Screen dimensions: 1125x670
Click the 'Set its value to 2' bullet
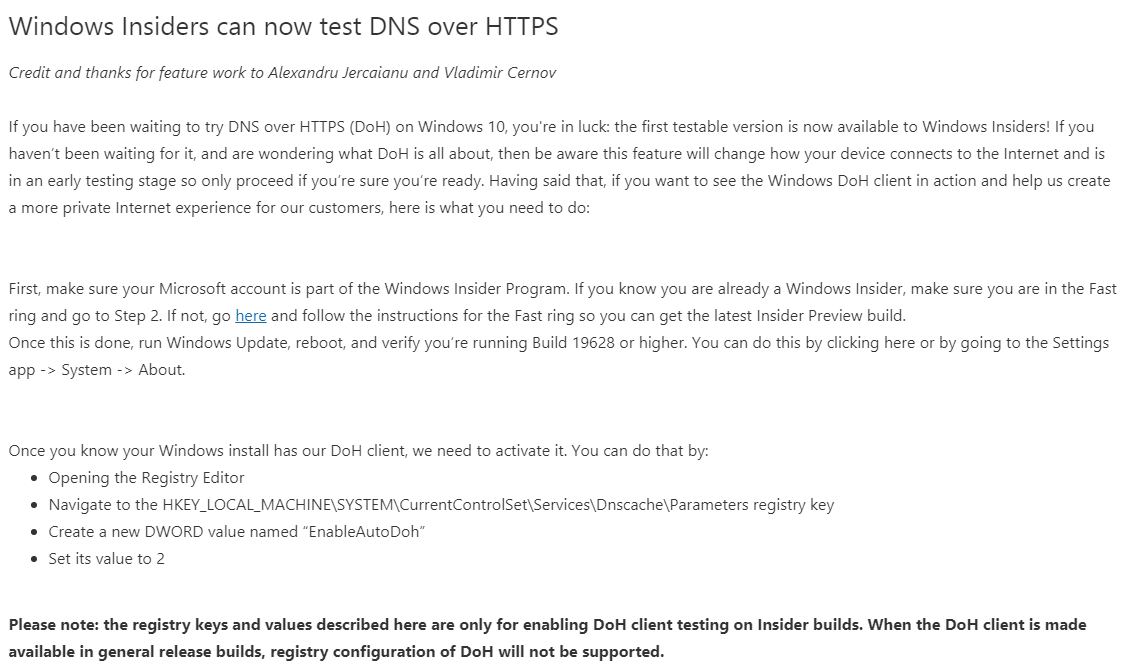[106, 559]
